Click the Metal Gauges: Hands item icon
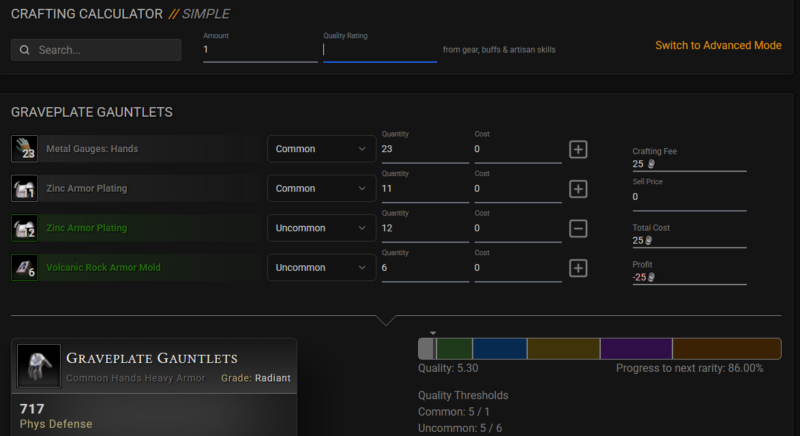The width and height of the screenshot is (800, 436). coord(24,149)
